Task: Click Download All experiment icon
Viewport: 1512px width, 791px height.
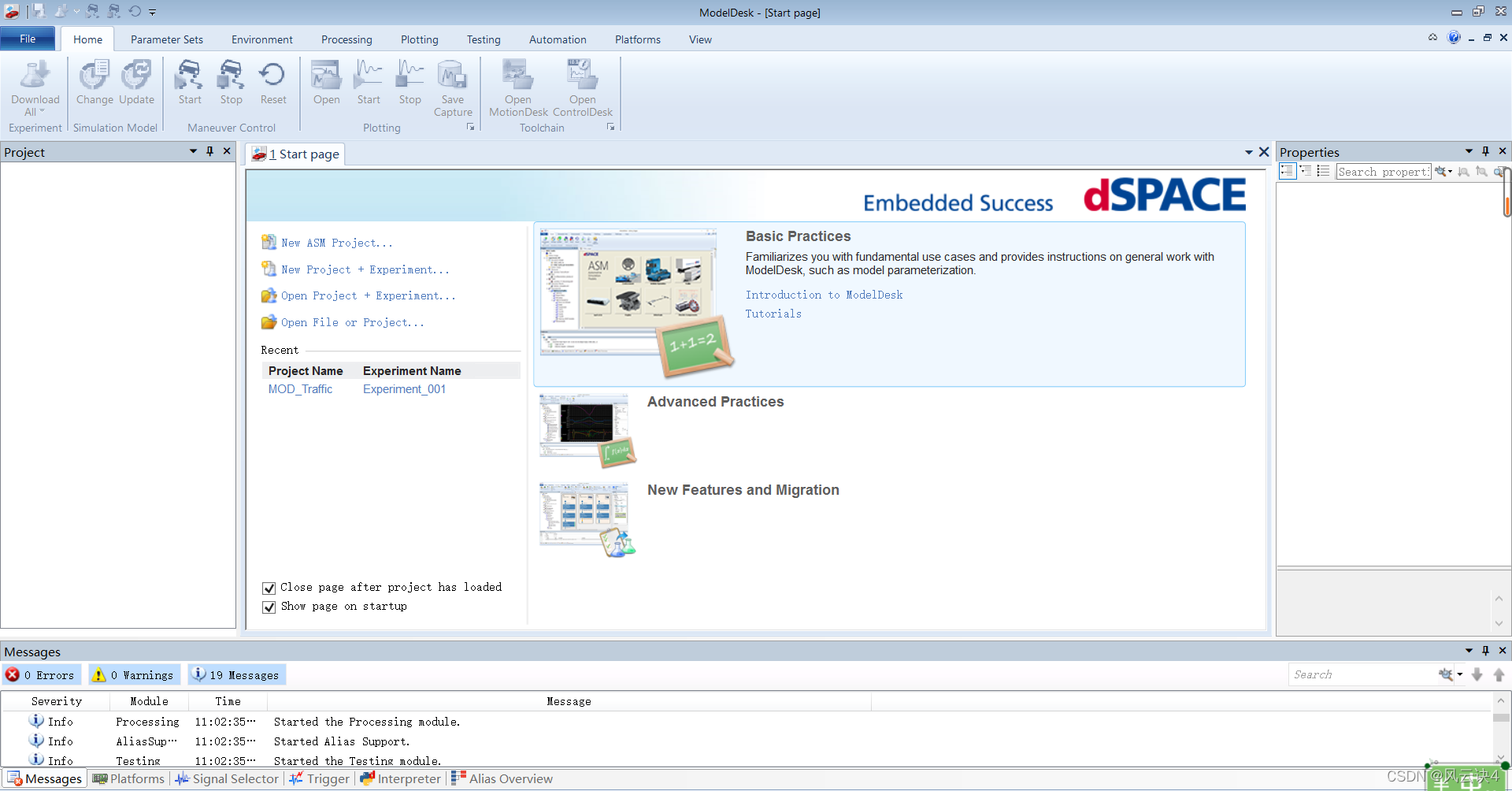Action: 35,76
